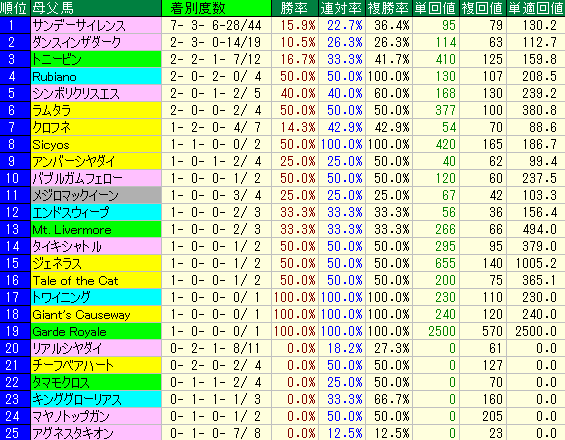This screenshot has width=565, height=440.
Task: Select the トニービン green cell
Action: [96, 59]
